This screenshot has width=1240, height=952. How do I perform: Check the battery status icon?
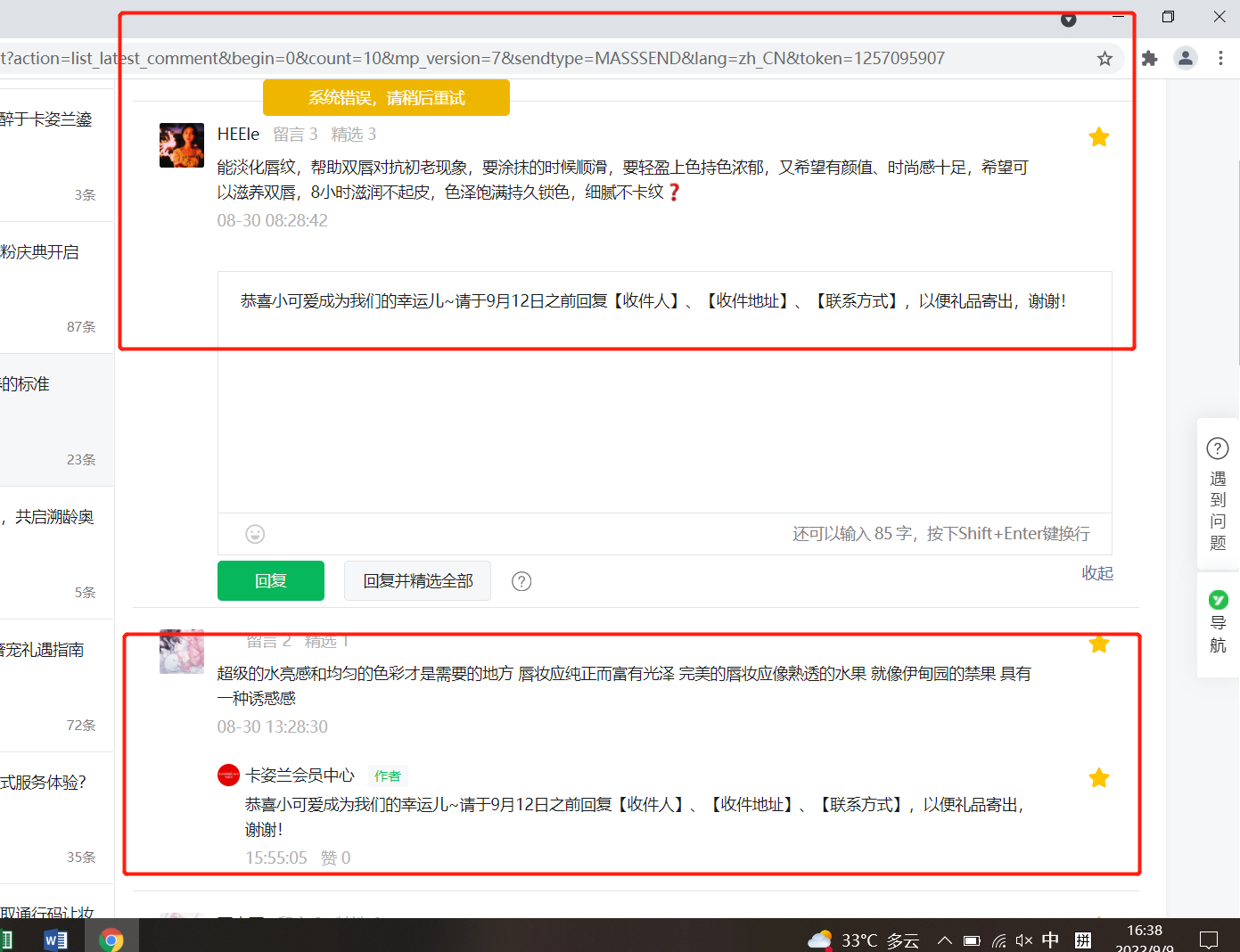click(972, 940)
